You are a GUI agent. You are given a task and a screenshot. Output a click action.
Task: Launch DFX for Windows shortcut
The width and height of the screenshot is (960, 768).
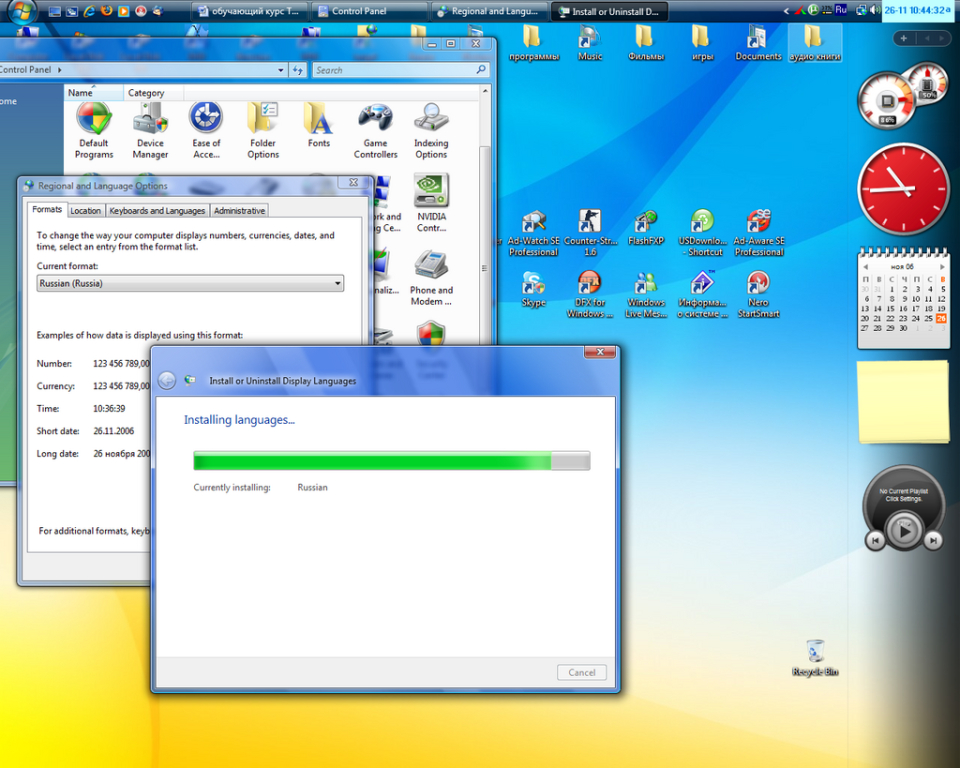click(x=590, y=294)
